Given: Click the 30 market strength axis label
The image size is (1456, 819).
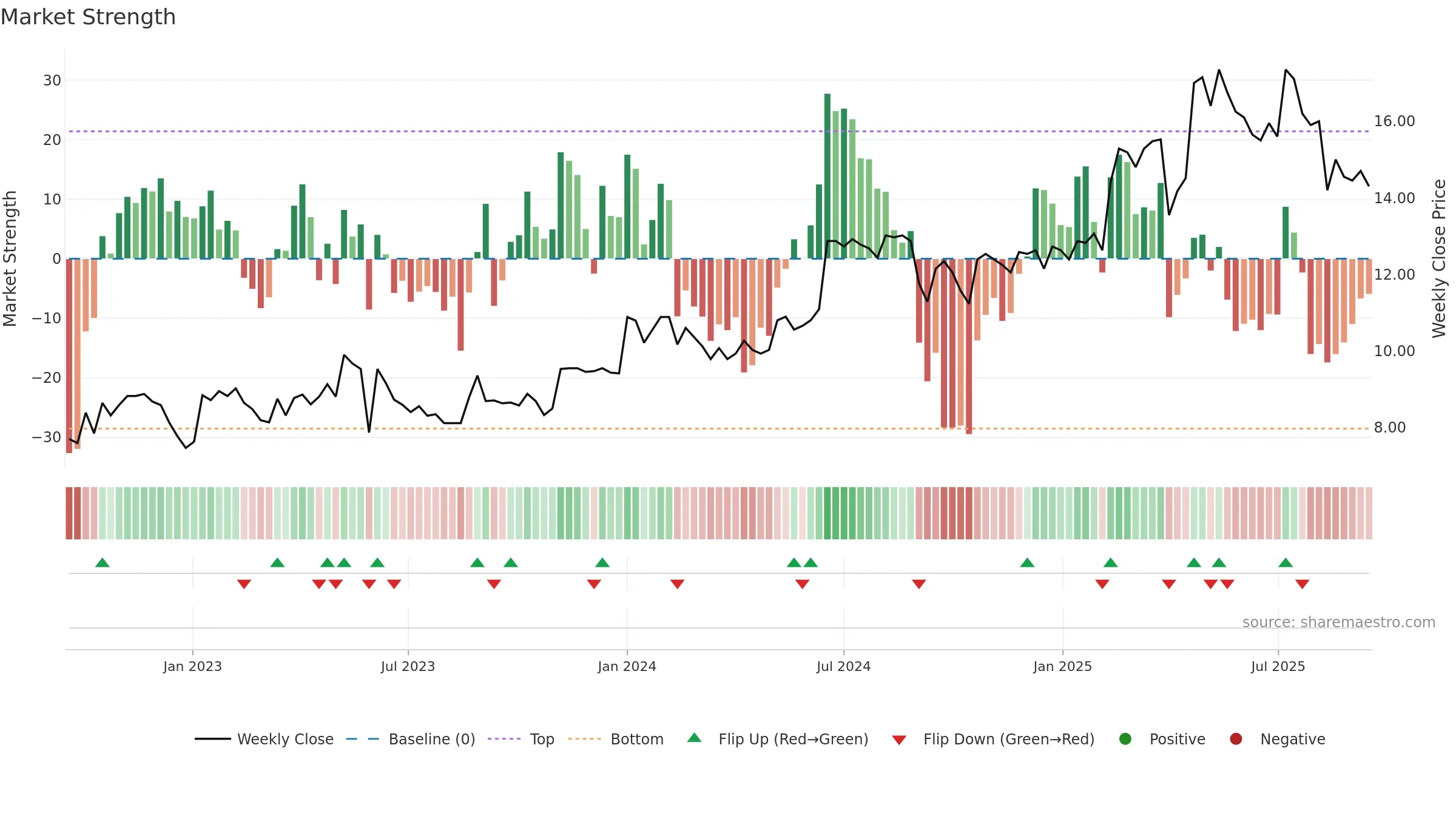Looking at the screenshot, I should click(x=52, y=80).
